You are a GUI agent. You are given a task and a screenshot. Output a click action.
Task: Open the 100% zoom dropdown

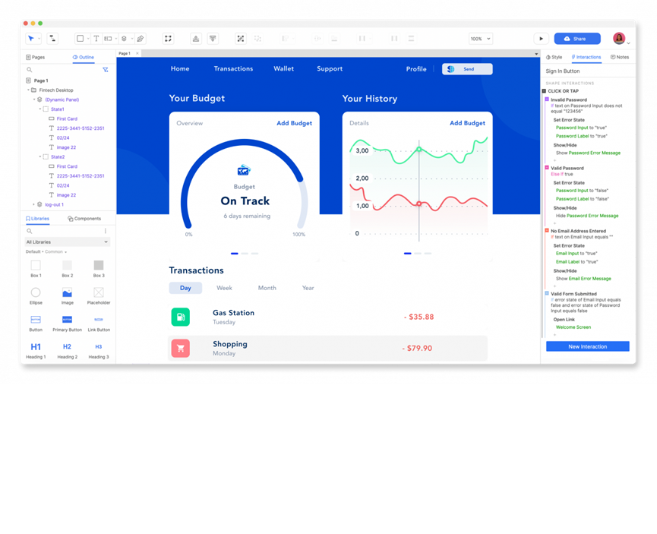click(x=481, y=39)
